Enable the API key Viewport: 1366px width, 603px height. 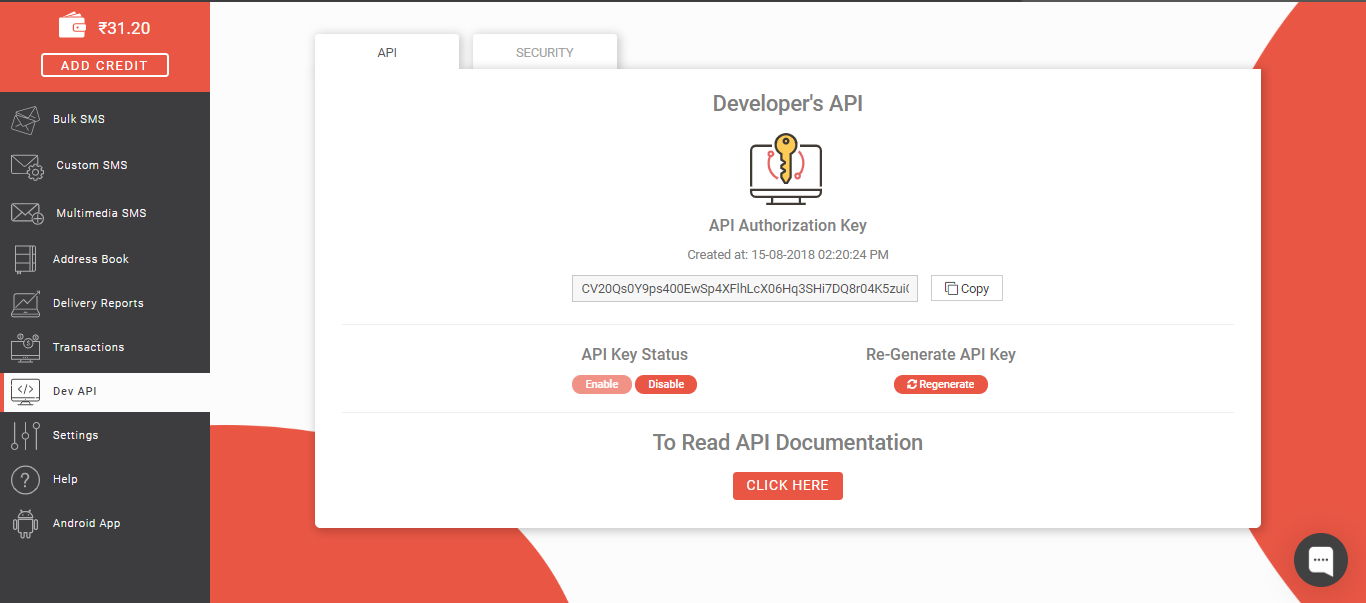coord(602,384)
